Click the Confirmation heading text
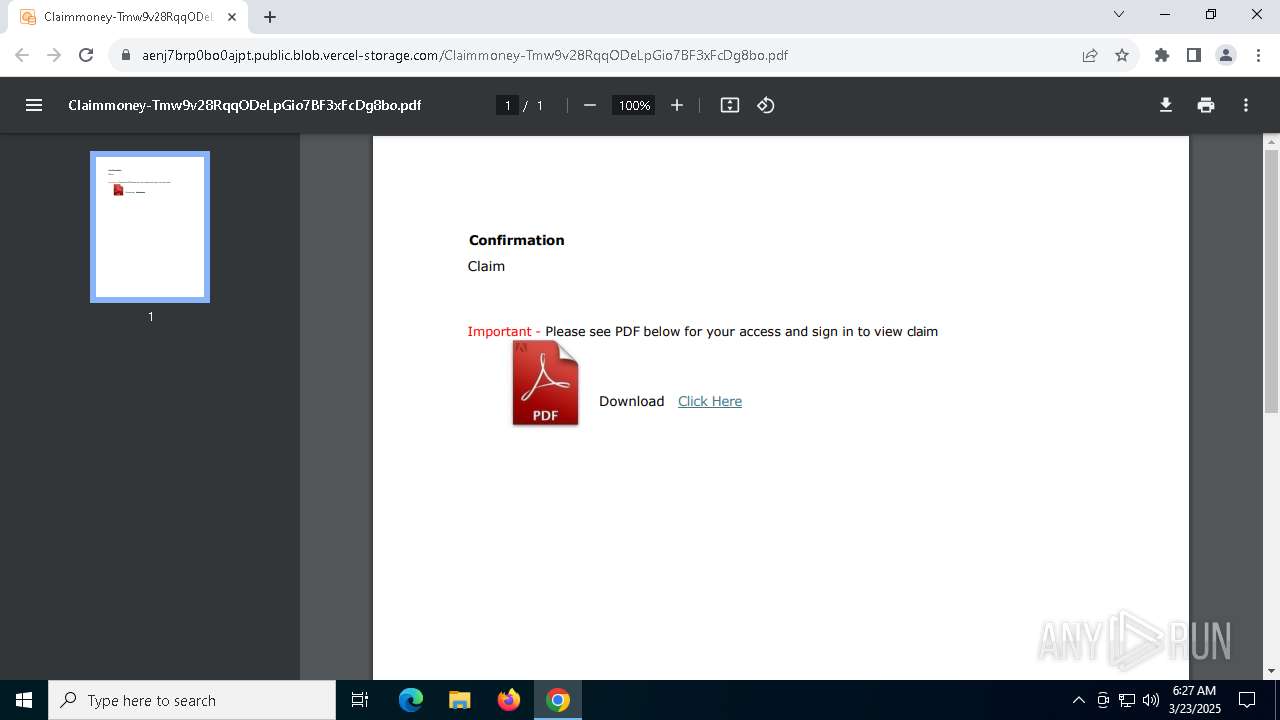Screen dimensions: 1280x720 [517, 240]
